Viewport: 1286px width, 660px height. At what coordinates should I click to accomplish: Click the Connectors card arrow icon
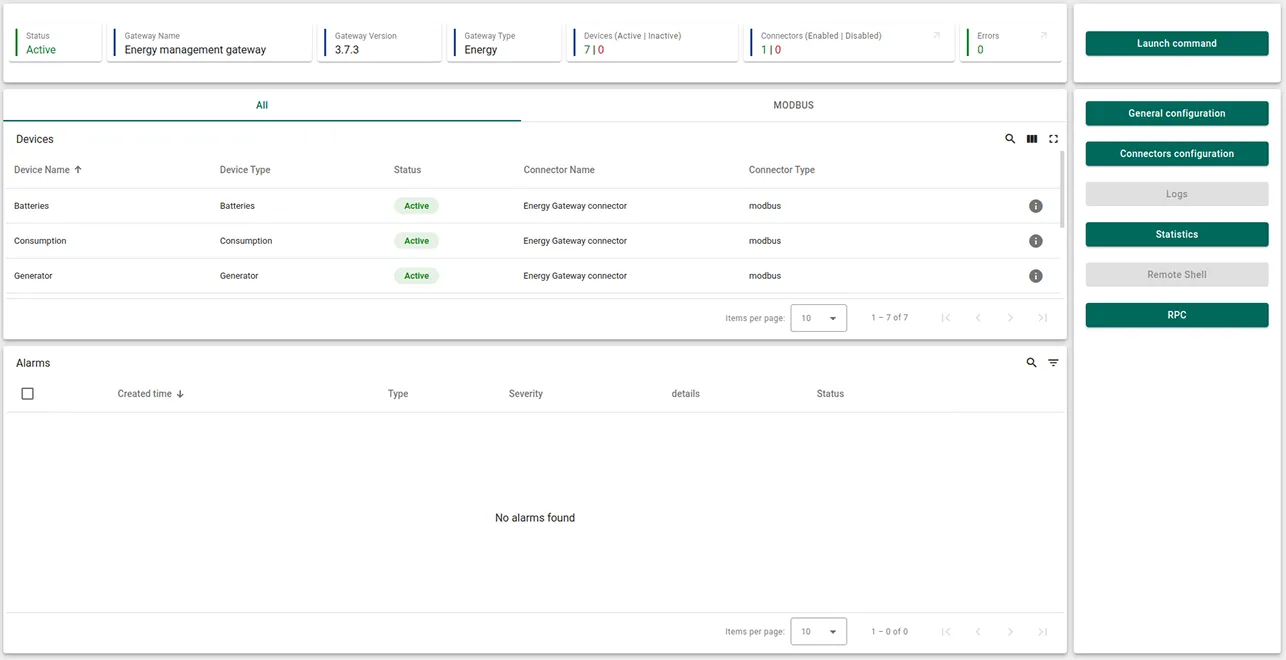click(x=937, y=36)
